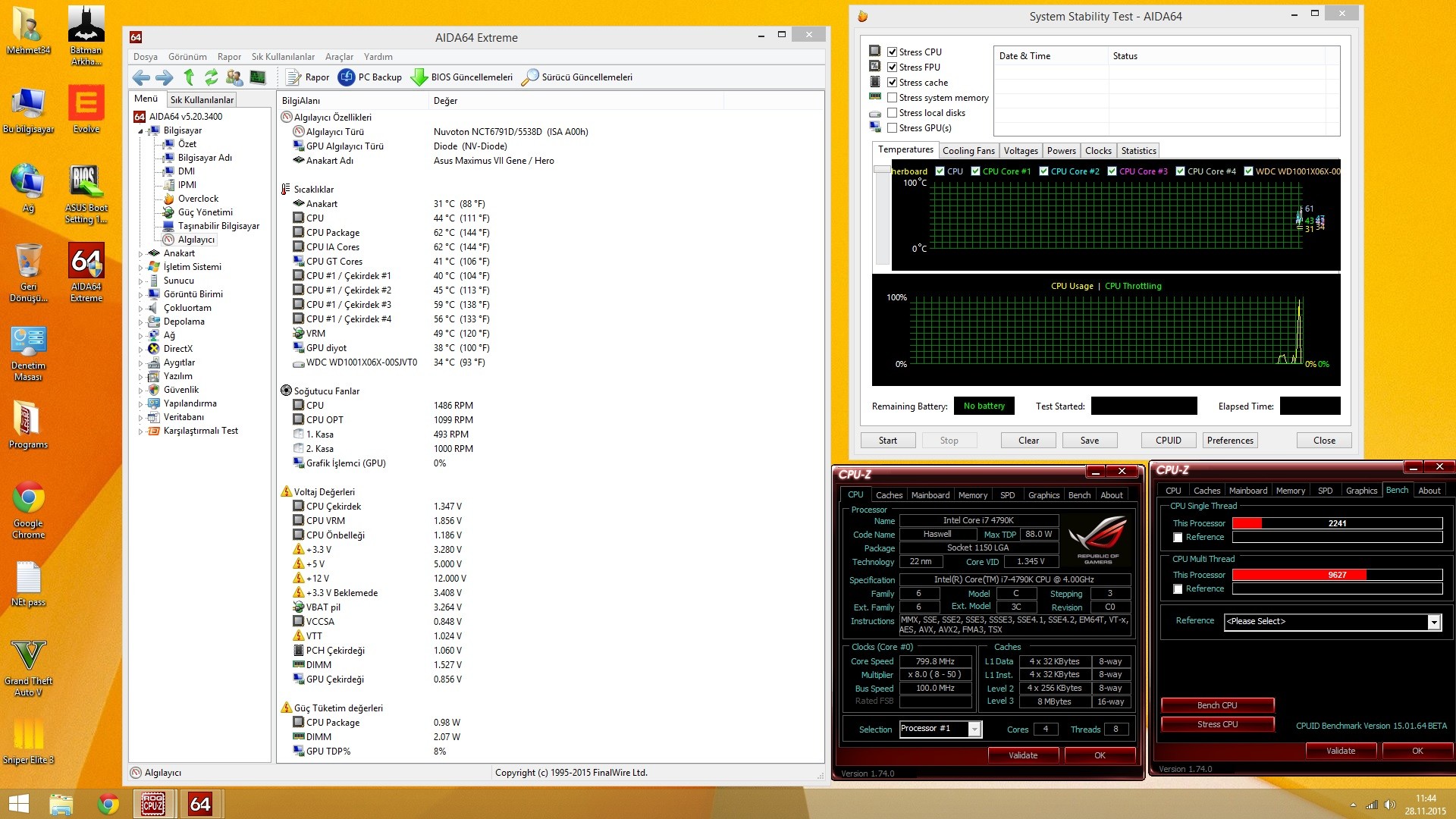Image resolution: width=1456 pixels, height=819 pixels.
Task: Click Validate button in left CPU-Z window
Action: [x=1023, y=755]
